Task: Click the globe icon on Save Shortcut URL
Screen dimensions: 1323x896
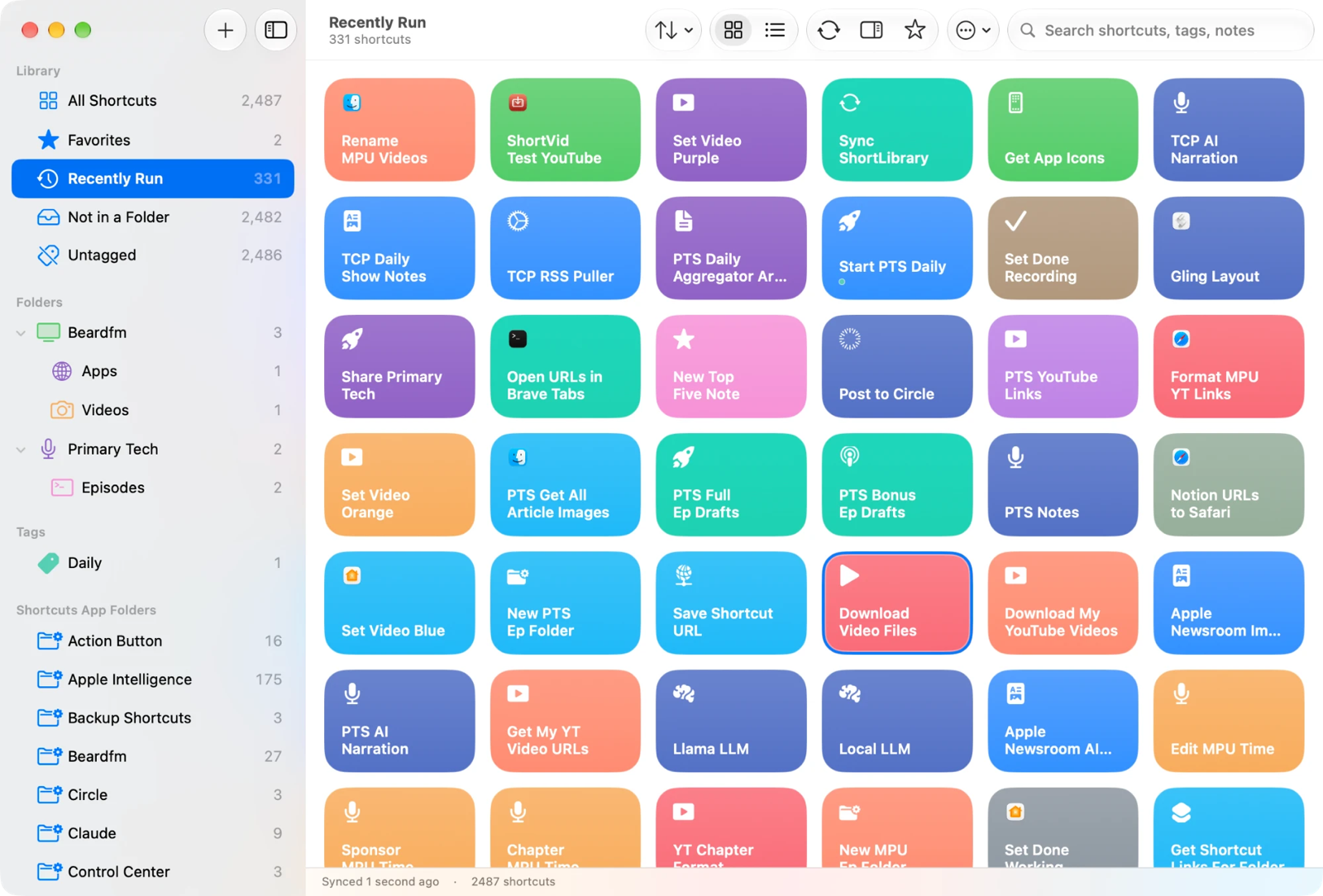Action: pyautogui.click(x=684, y=575)
